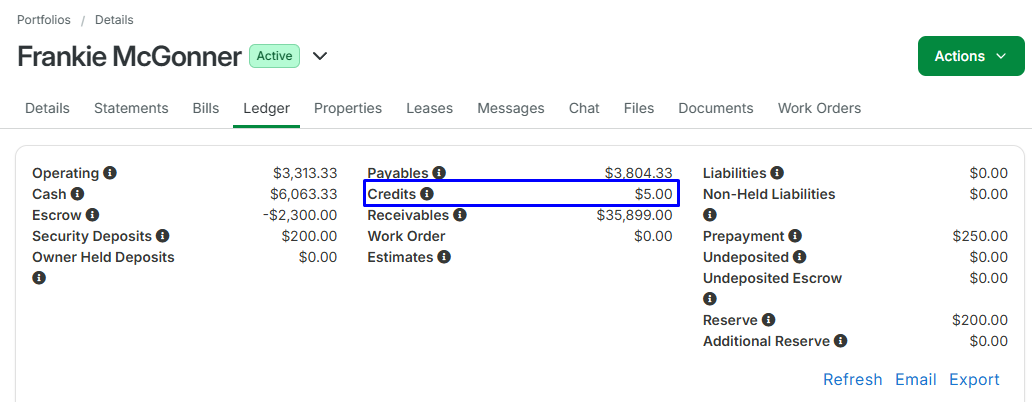Click the Escrow info icon
The width and height of the screenshot is (1032, 402).
93,215
